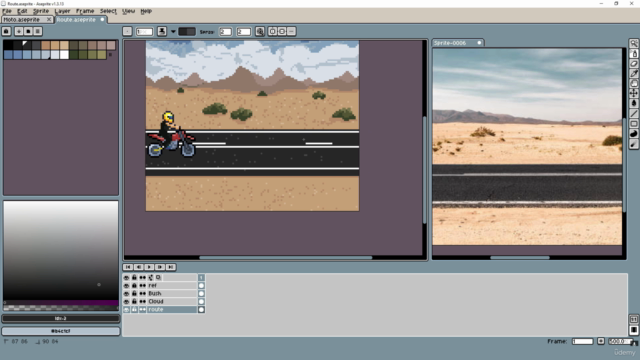The height and width of the screenshot is (360, 640).
Task: Hide the ref layer
Action: tap(127, 286)
